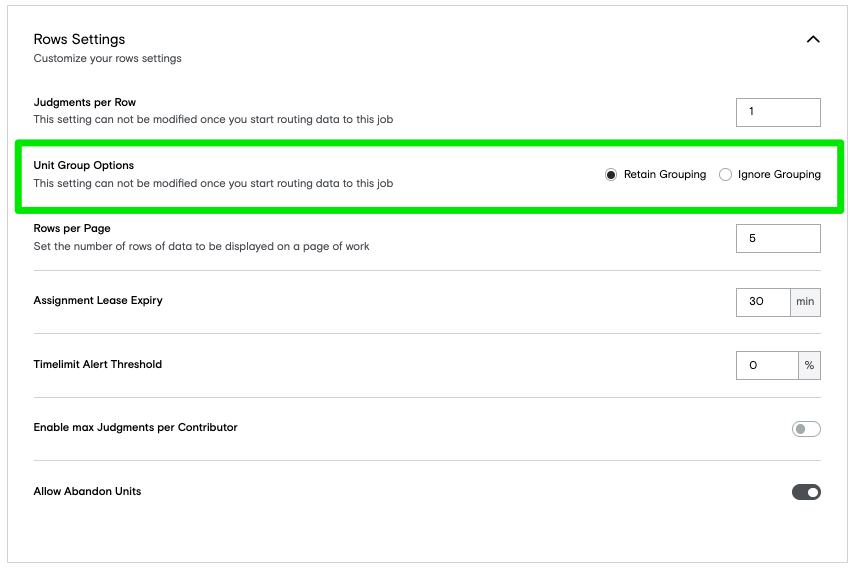854x571 pixels.
Task: Click the Timelimit Alert Threshold label
Action: click(97, 364)
